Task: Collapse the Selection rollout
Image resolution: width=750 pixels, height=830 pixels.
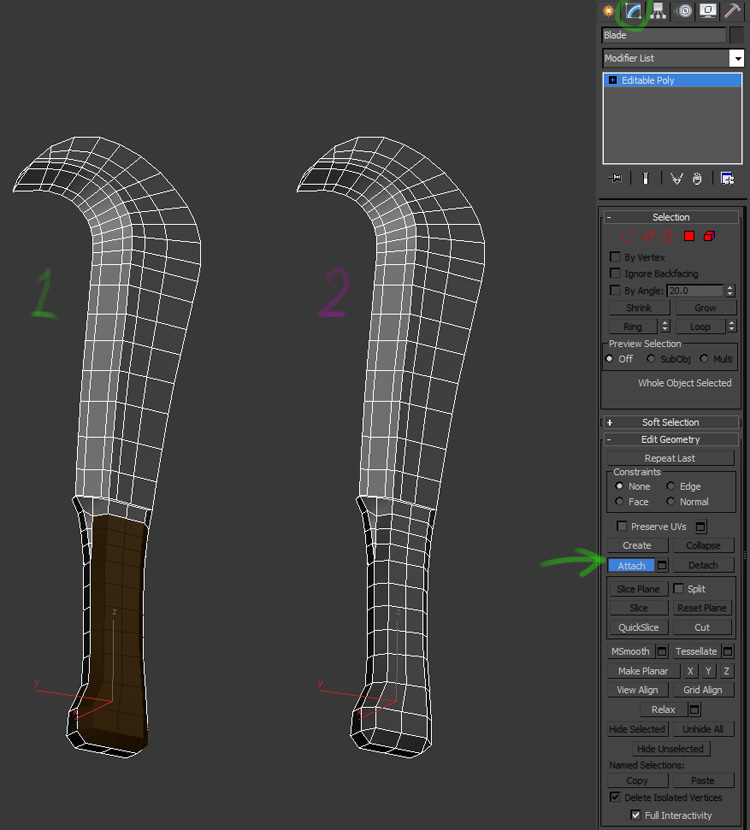Action: 670,217
